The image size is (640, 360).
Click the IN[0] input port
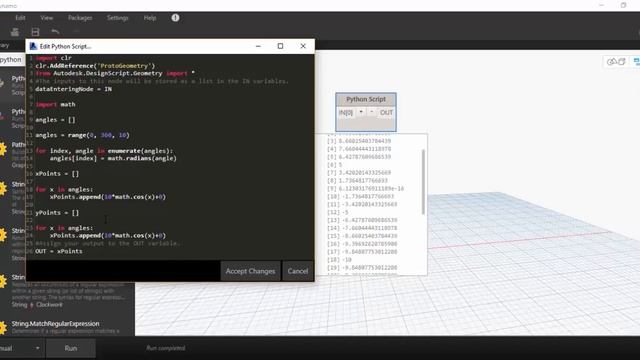point(346,113)
